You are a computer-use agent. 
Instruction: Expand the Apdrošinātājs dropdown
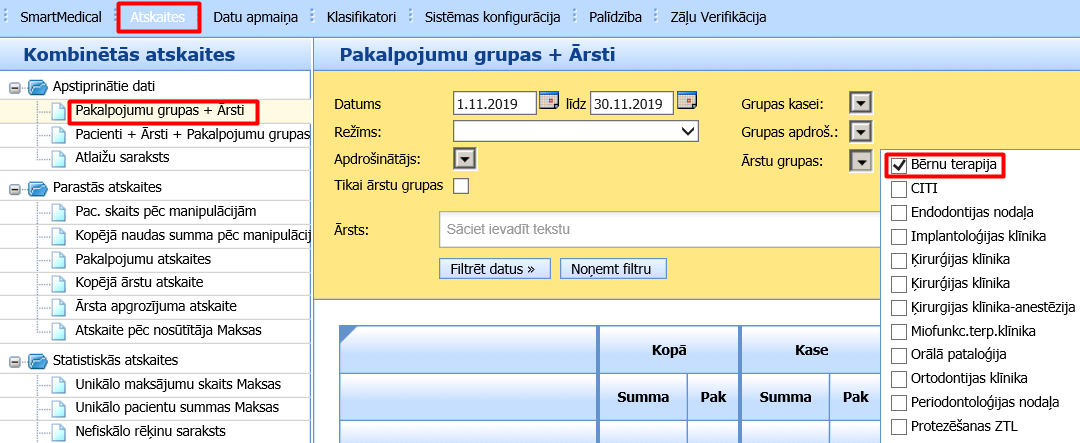click(x=463, y=158)
